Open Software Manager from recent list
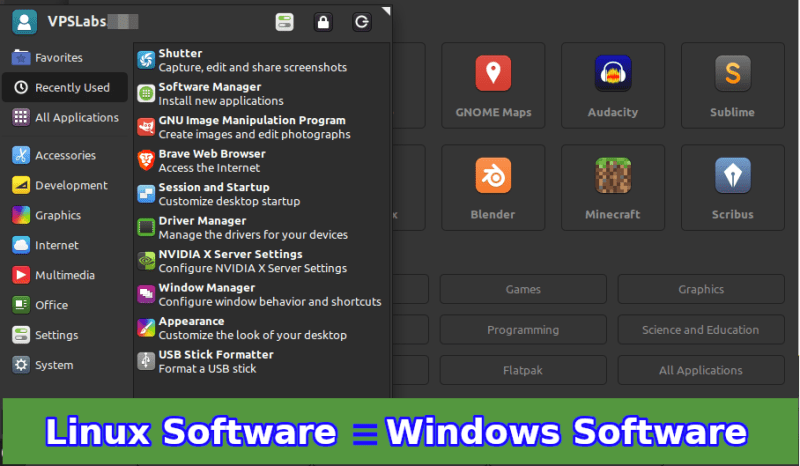This screenshot has height=466, width=800. 263,94
